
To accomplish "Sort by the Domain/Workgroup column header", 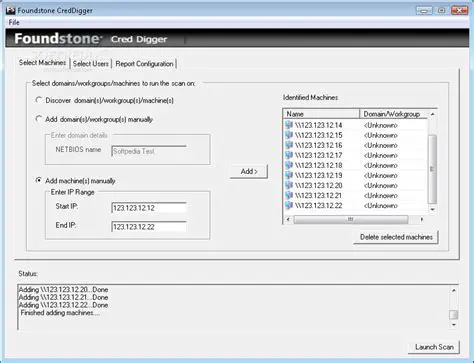I will click(x=394, y=114).
